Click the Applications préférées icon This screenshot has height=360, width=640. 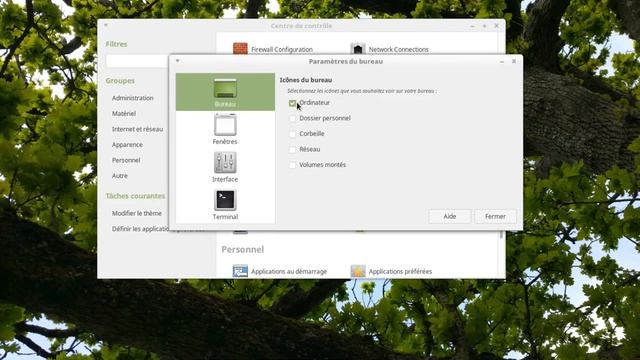[358, 271]
